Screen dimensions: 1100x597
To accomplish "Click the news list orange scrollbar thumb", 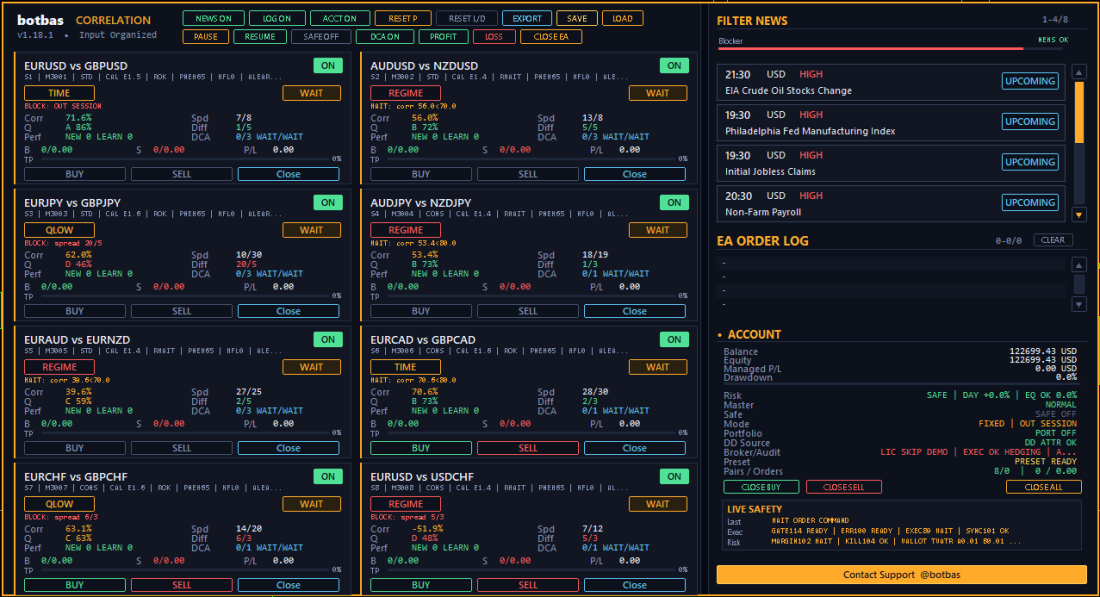I will coord(1079,112).
